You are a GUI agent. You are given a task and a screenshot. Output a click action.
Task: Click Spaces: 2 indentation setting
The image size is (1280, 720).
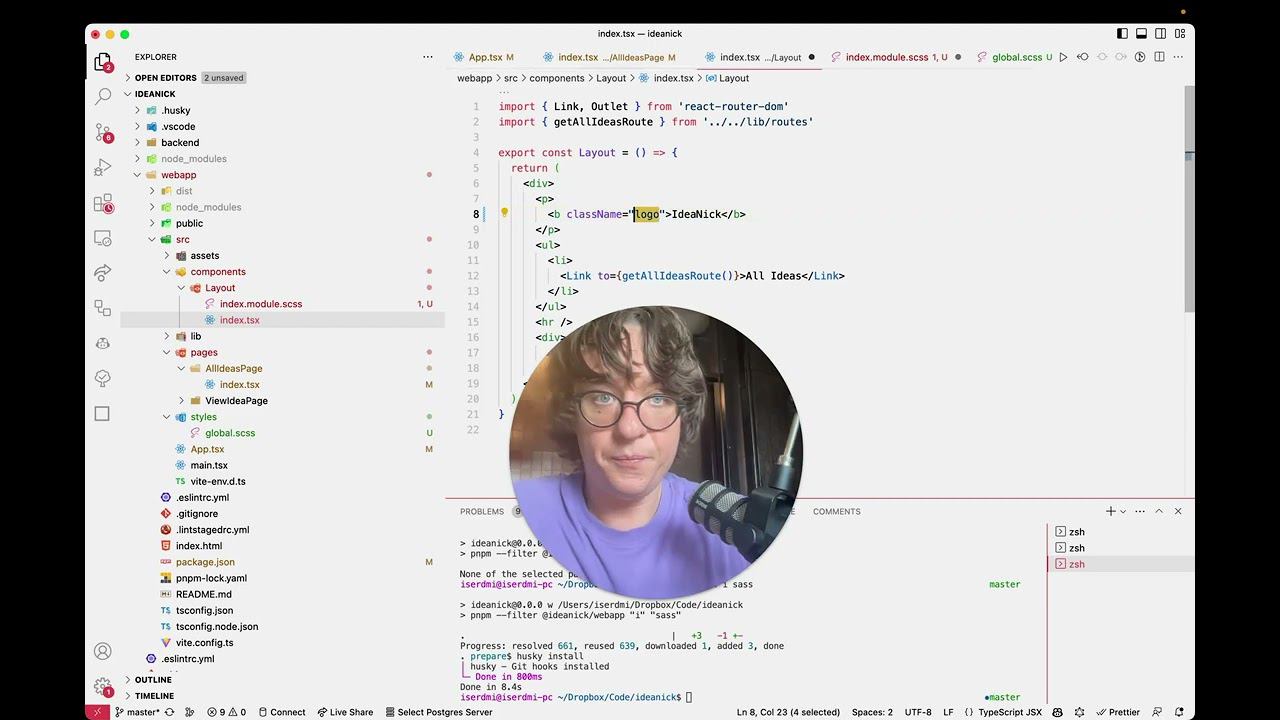coord(872,712)
